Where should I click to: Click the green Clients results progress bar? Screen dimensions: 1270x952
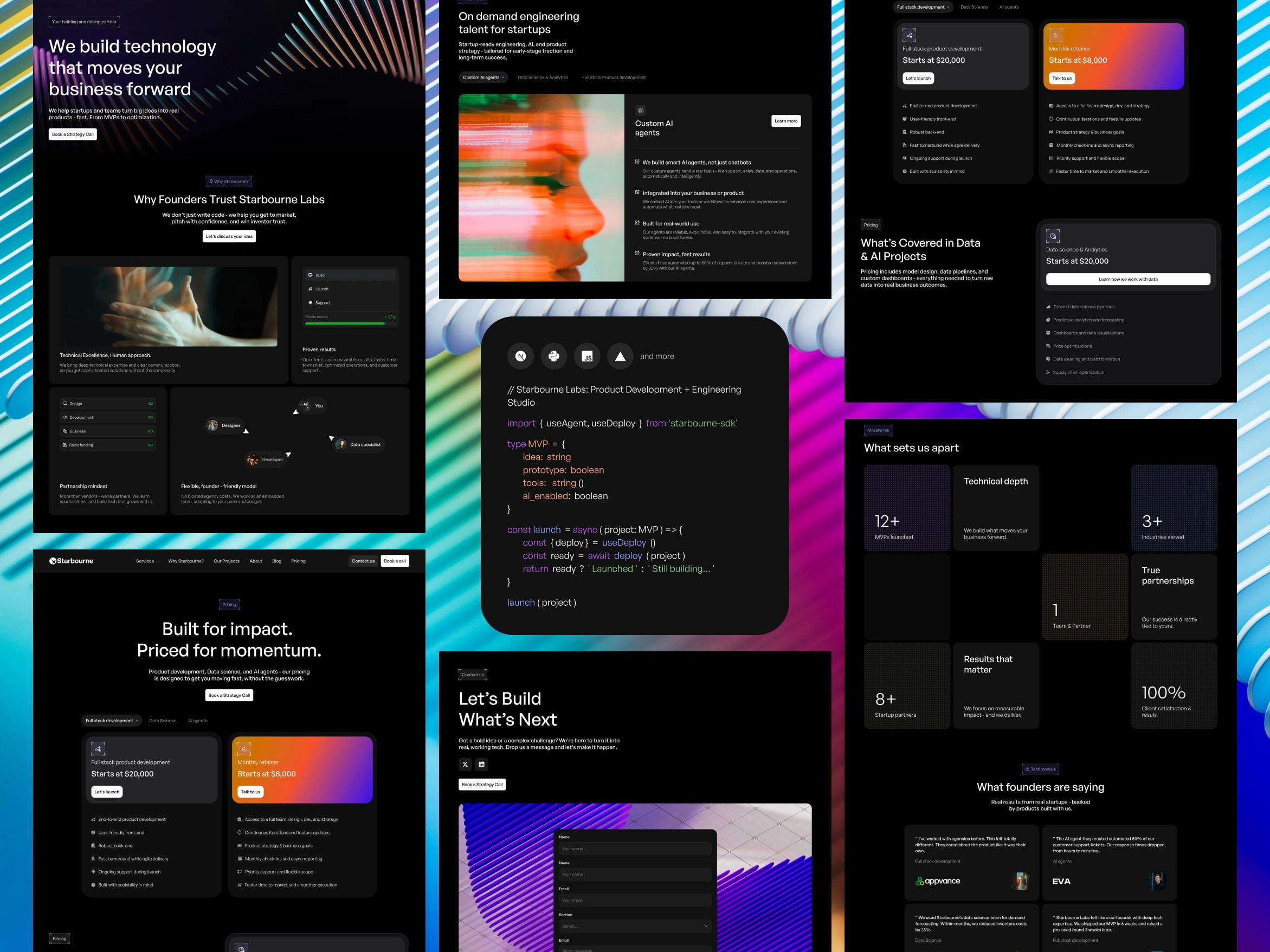pyautogui.click(x=345, y=323)
